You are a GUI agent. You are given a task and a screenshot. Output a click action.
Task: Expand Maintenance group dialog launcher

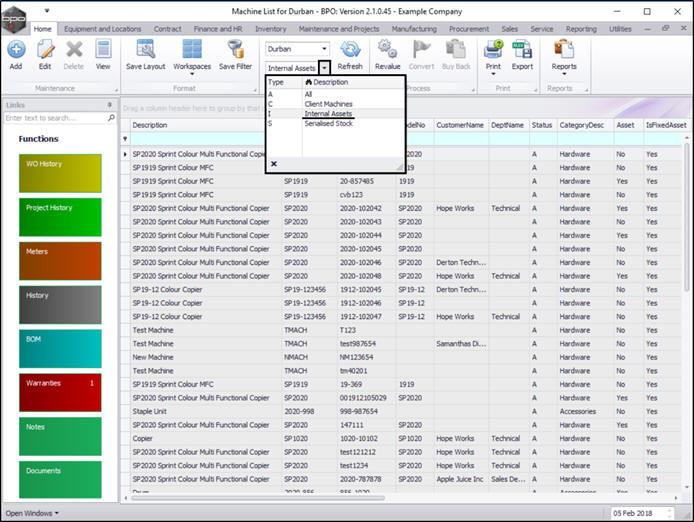pyautogui.click(x=116, y=90)
